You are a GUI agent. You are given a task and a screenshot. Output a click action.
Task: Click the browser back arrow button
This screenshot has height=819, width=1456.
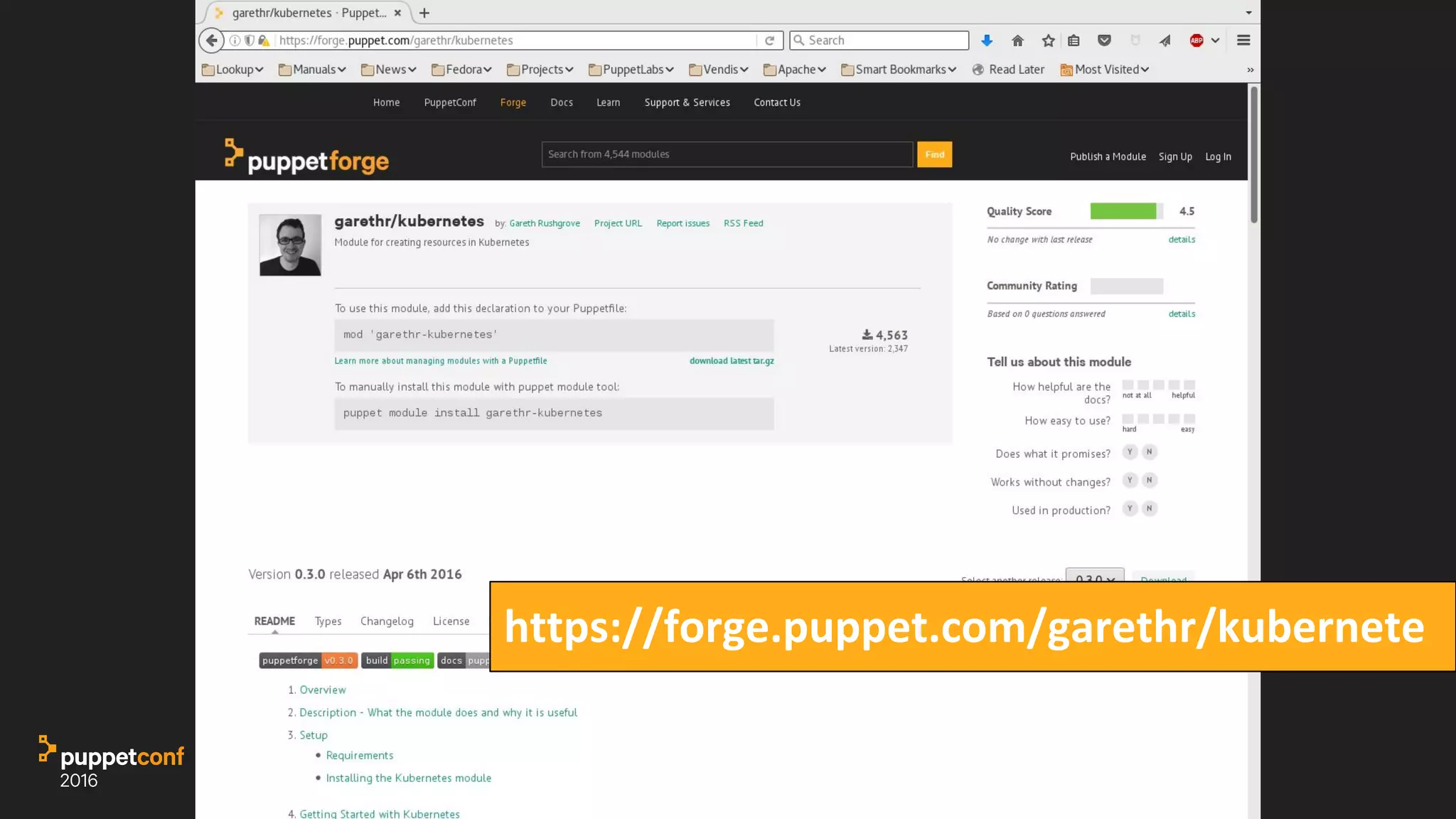tap(211, 41)
